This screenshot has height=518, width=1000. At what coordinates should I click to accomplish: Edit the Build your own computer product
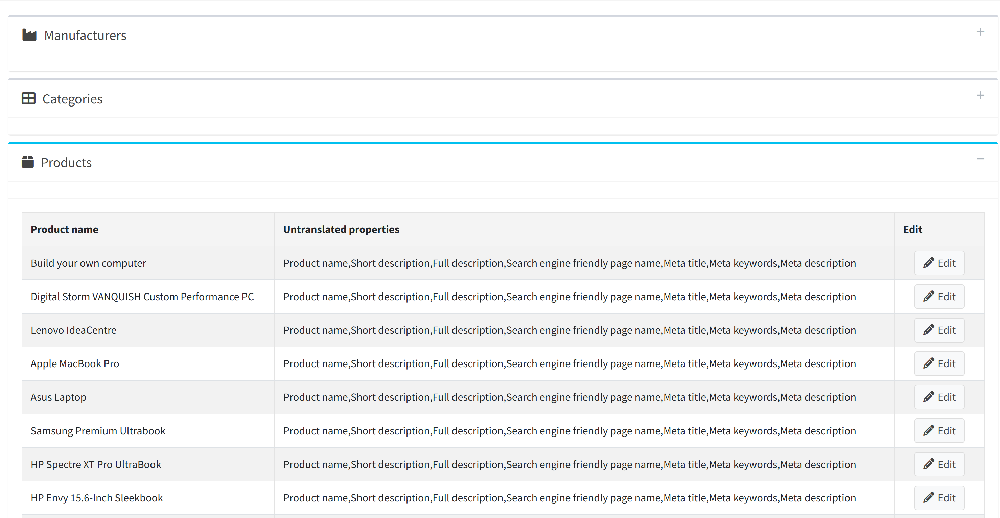(939, 263)
